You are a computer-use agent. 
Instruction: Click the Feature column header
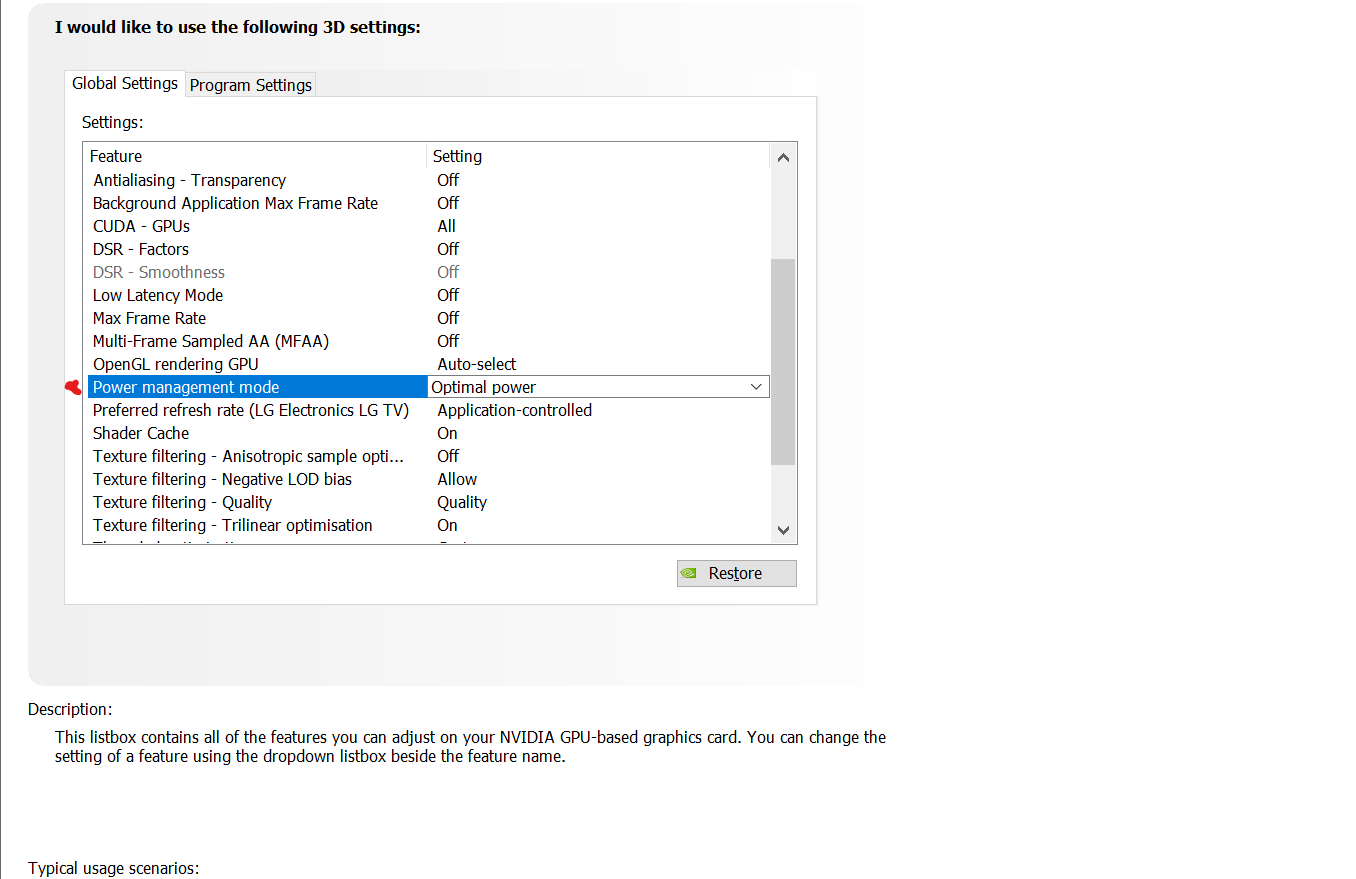[x=116, y=156]
